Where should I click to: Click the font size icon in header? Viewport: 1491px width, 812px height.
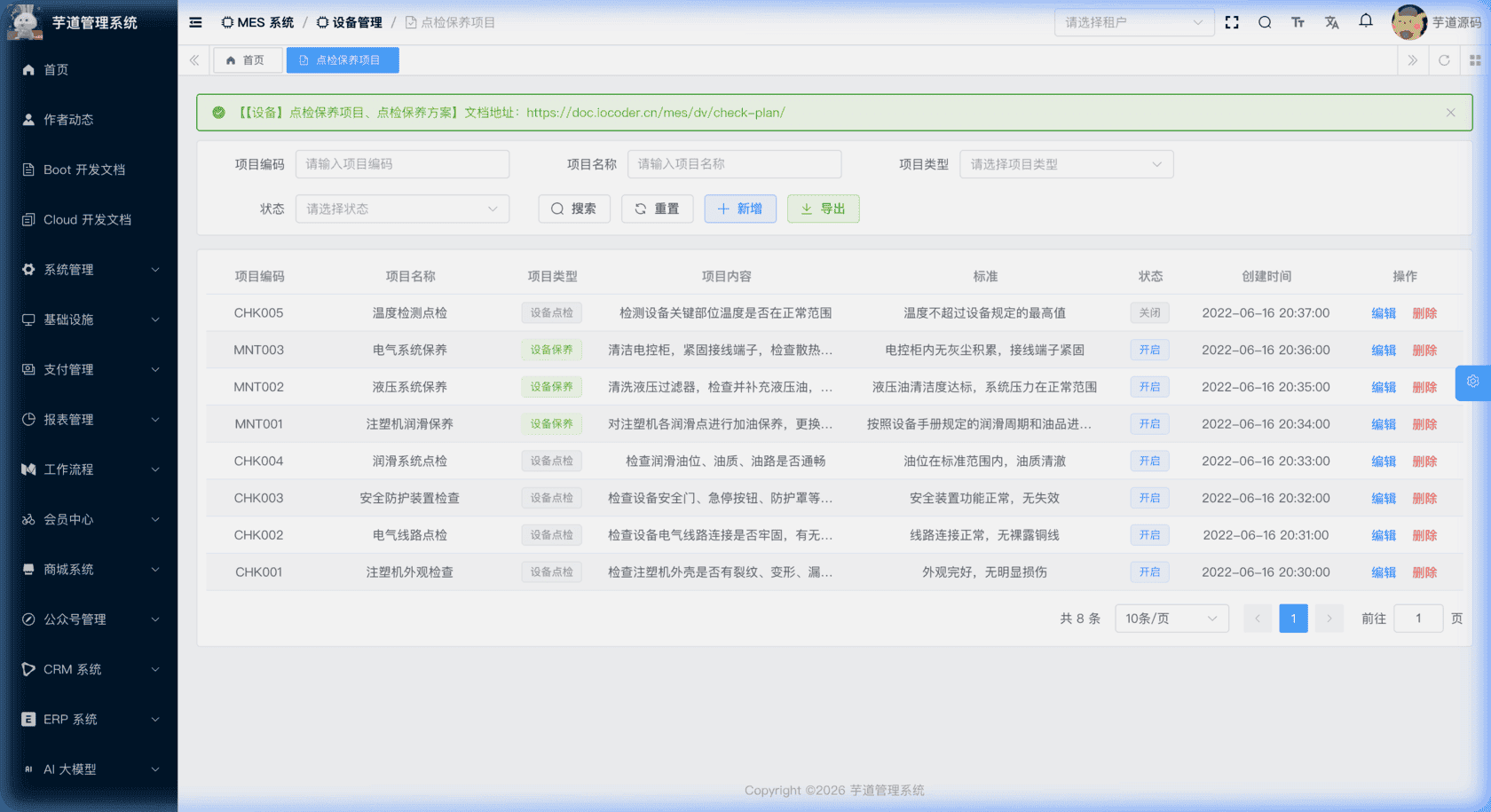1298,22
